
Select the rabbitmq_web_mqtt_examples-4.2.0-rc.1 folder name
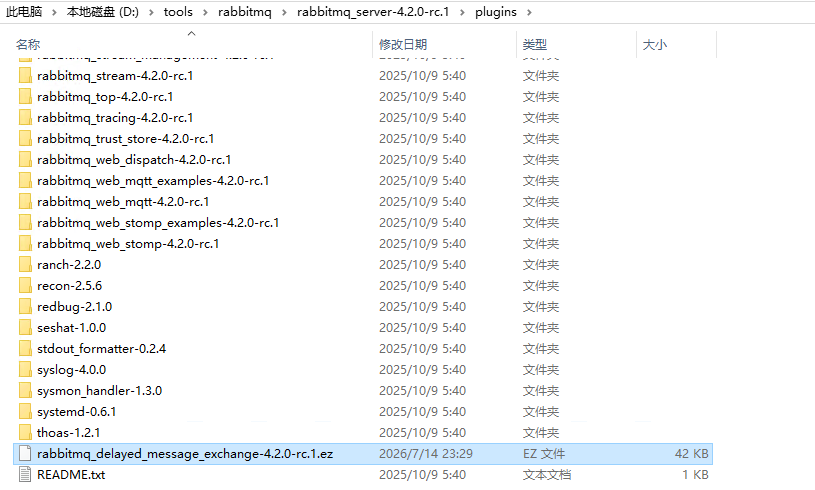153,180
